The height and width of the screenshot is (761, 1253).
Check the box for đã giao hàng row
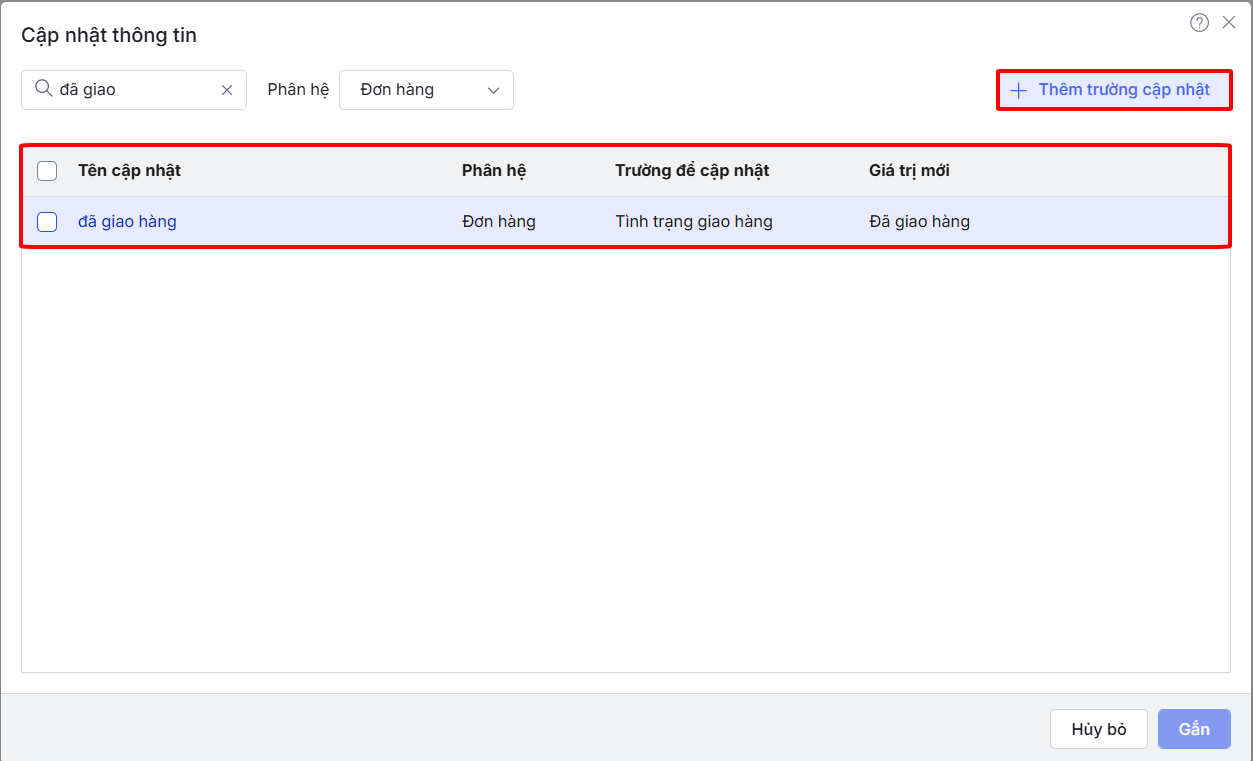47,222
